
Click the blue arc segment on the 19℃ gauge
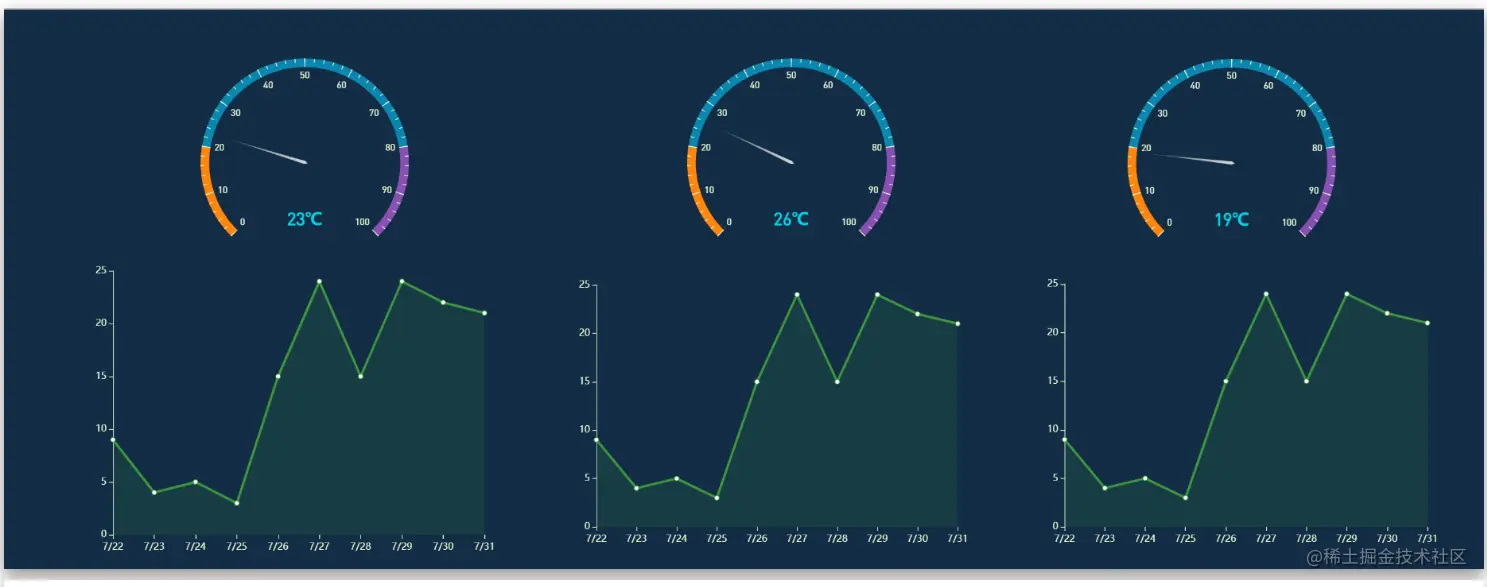1232,64
